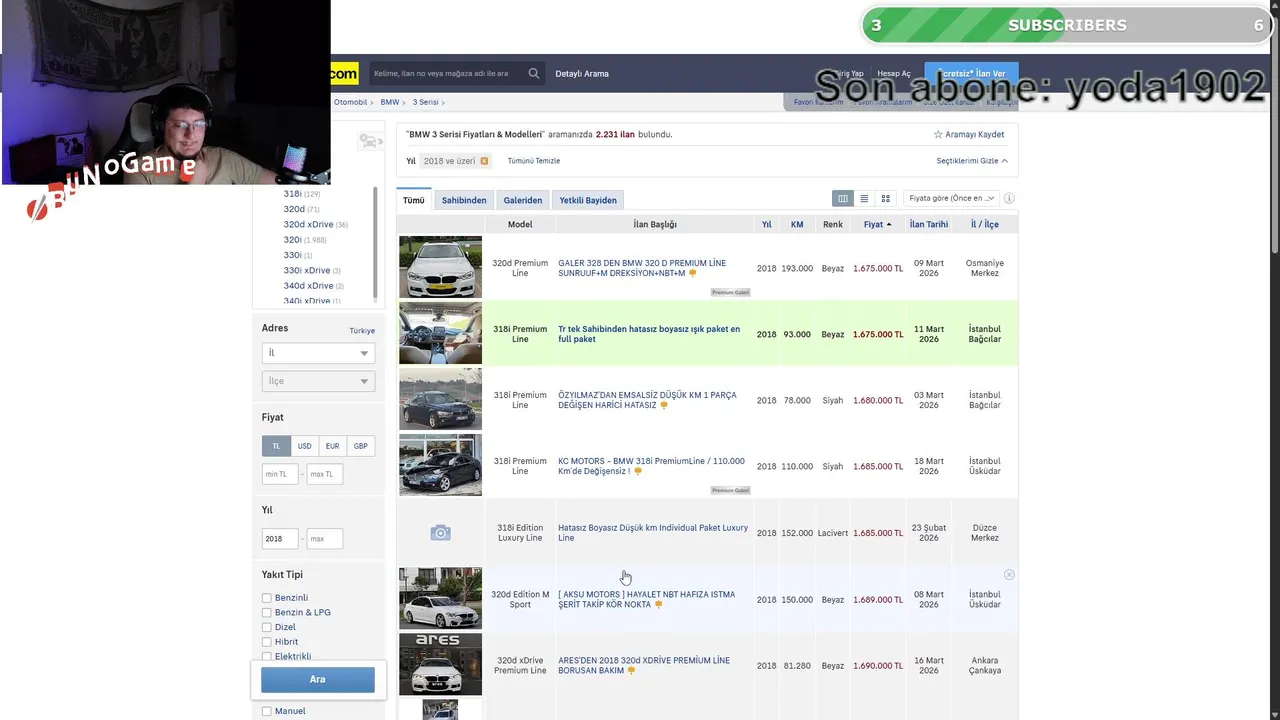Select the 330i xDrive model filter
This screenshot has width=1280, height=720.
point(306,271)
